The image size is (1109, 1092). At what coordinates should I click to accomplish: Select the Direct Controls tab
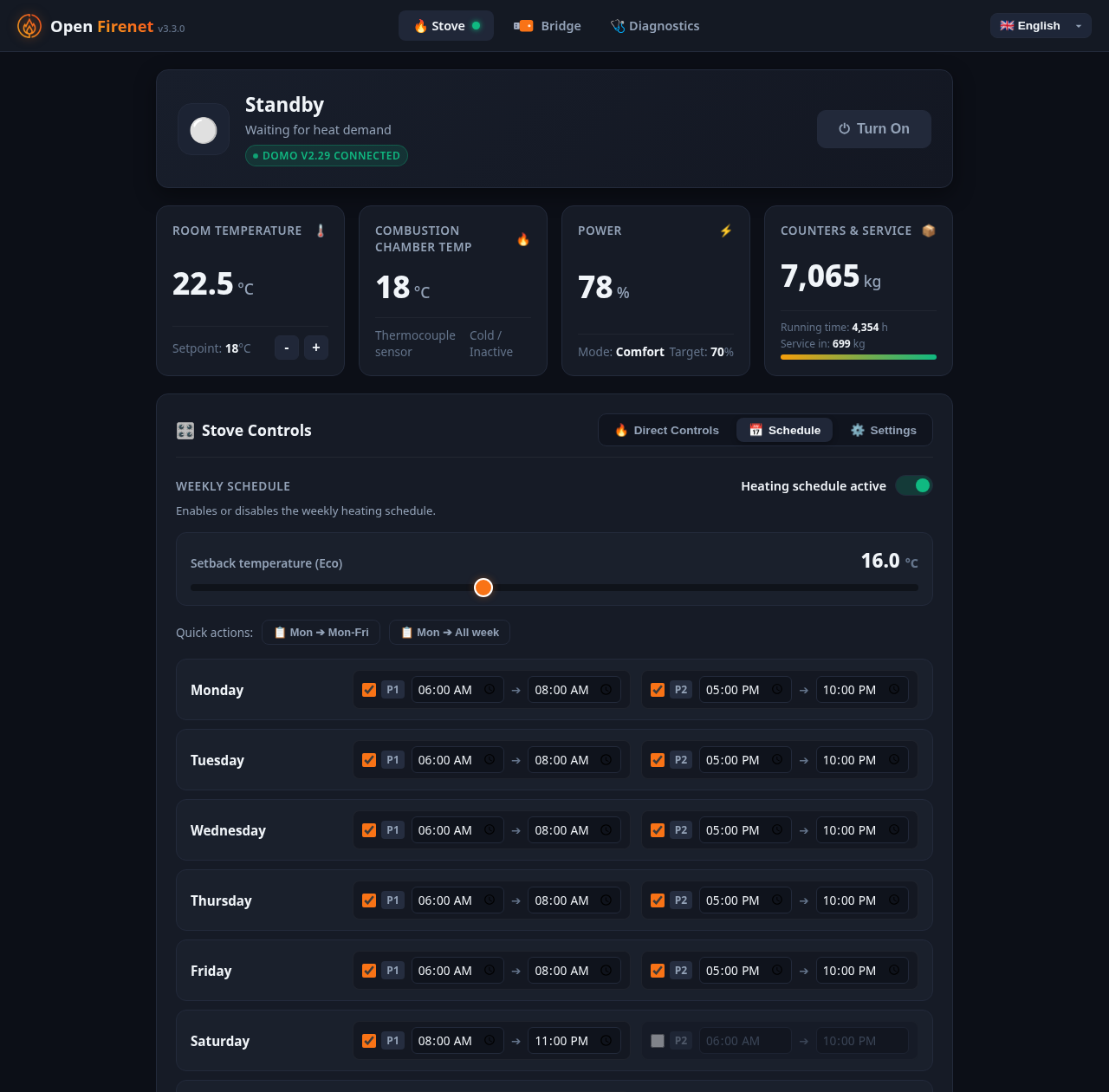tap(667, 430)
